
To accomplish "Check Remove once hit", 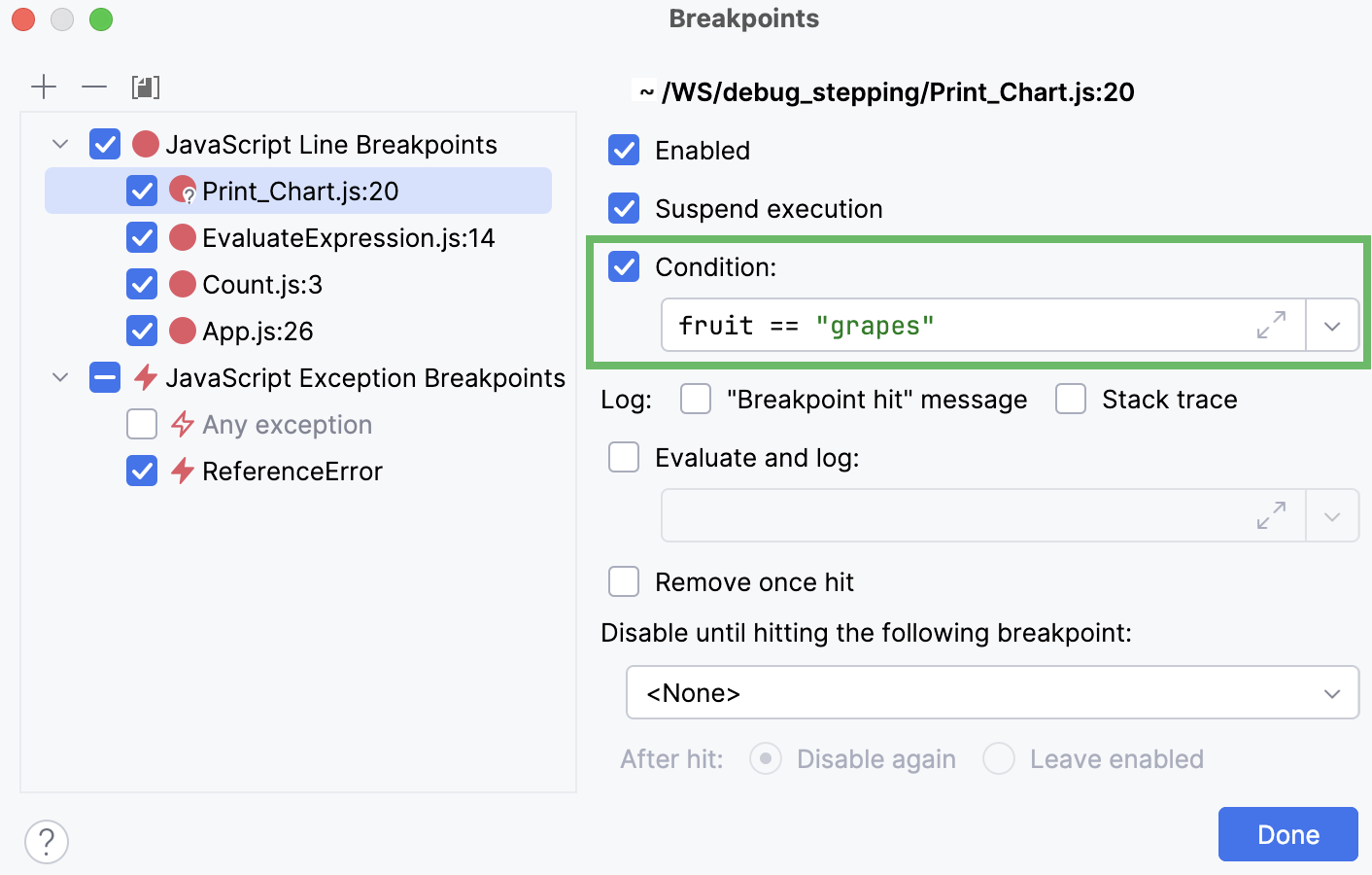I will point(623,581).
